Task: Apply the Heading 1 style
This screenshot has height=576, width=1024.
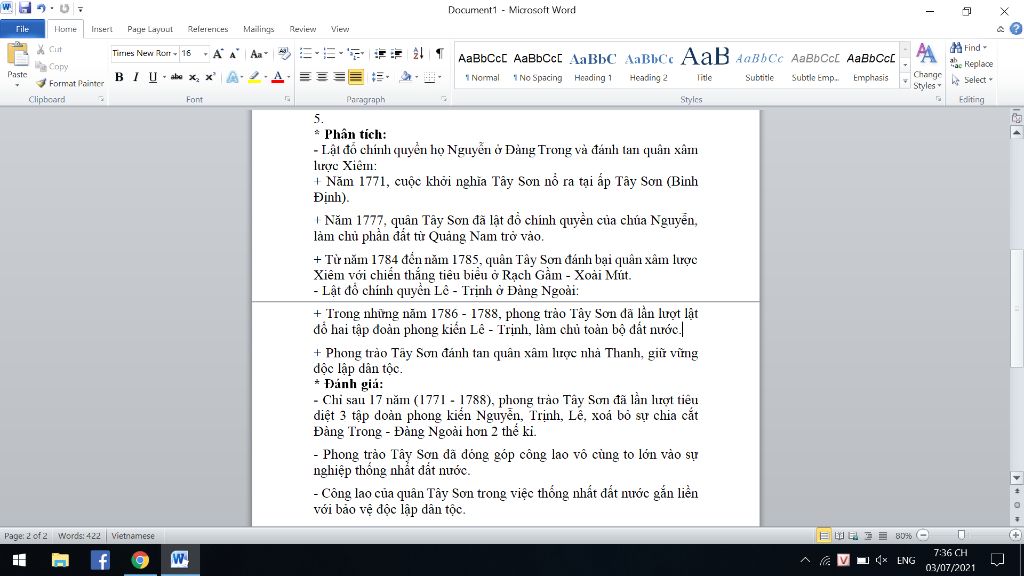Action: (593, 66)
